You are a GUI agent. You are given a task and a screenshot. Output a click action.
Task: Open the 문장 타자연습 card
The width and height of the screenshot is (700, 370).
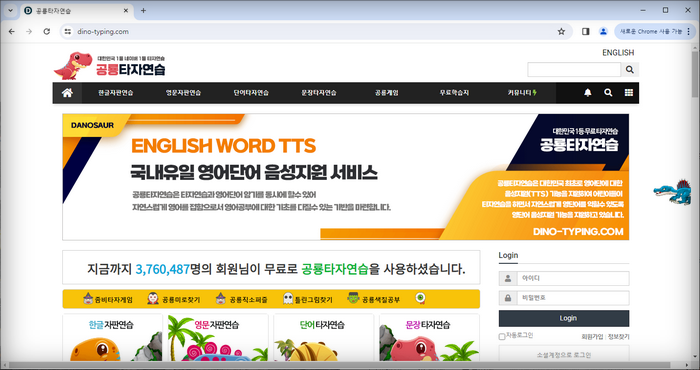pyautogui.click(x=429, y=337)
